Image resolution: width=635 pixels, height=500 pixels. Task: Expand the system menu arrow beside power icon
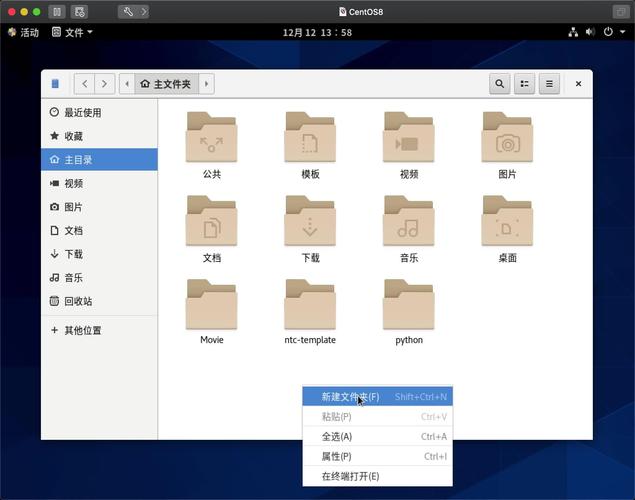pyautogui.click(x=622, y=32)
